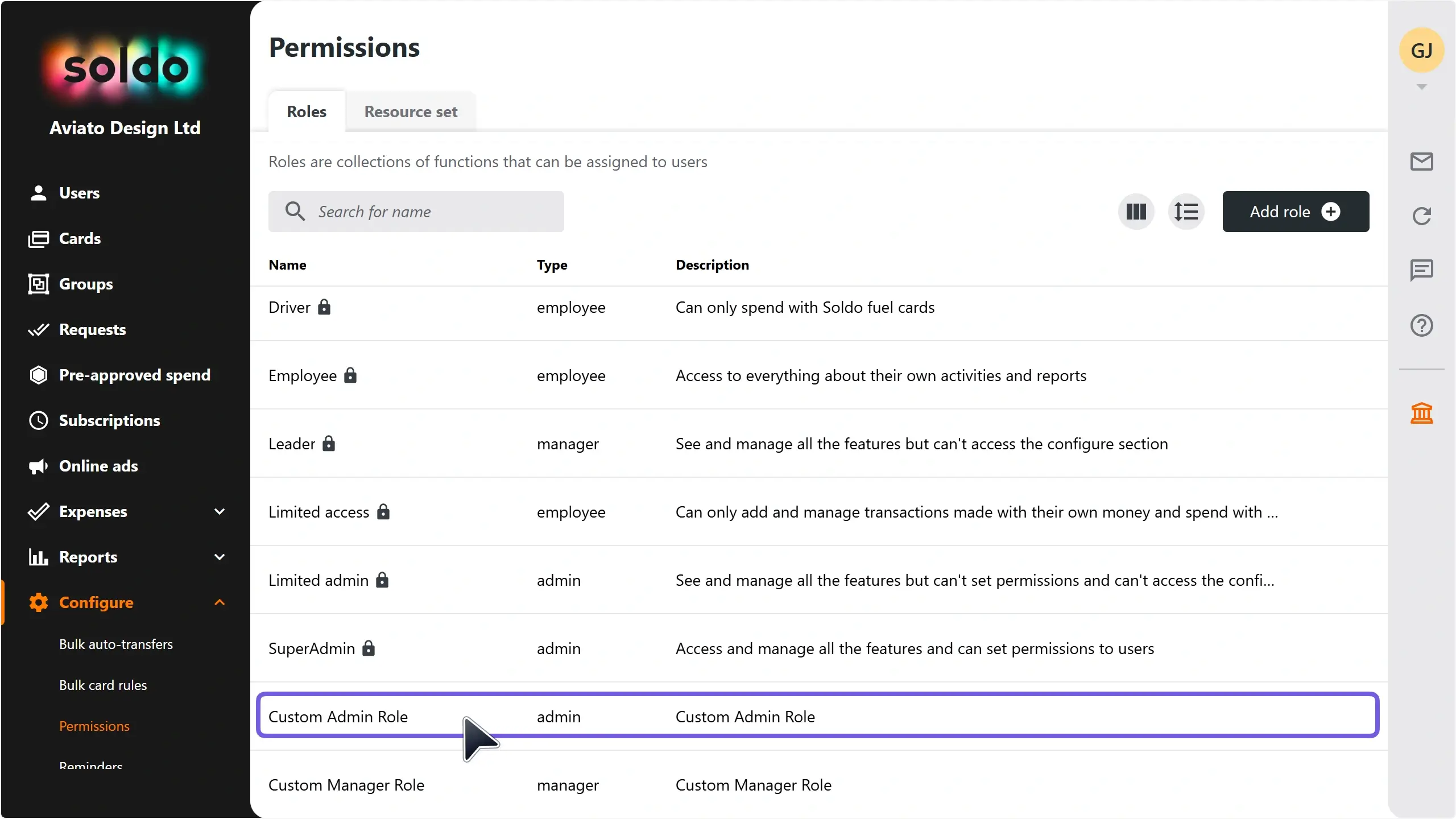Open Users in the sidebar menu
The image size is (1456, 819).
coord(80,193)
